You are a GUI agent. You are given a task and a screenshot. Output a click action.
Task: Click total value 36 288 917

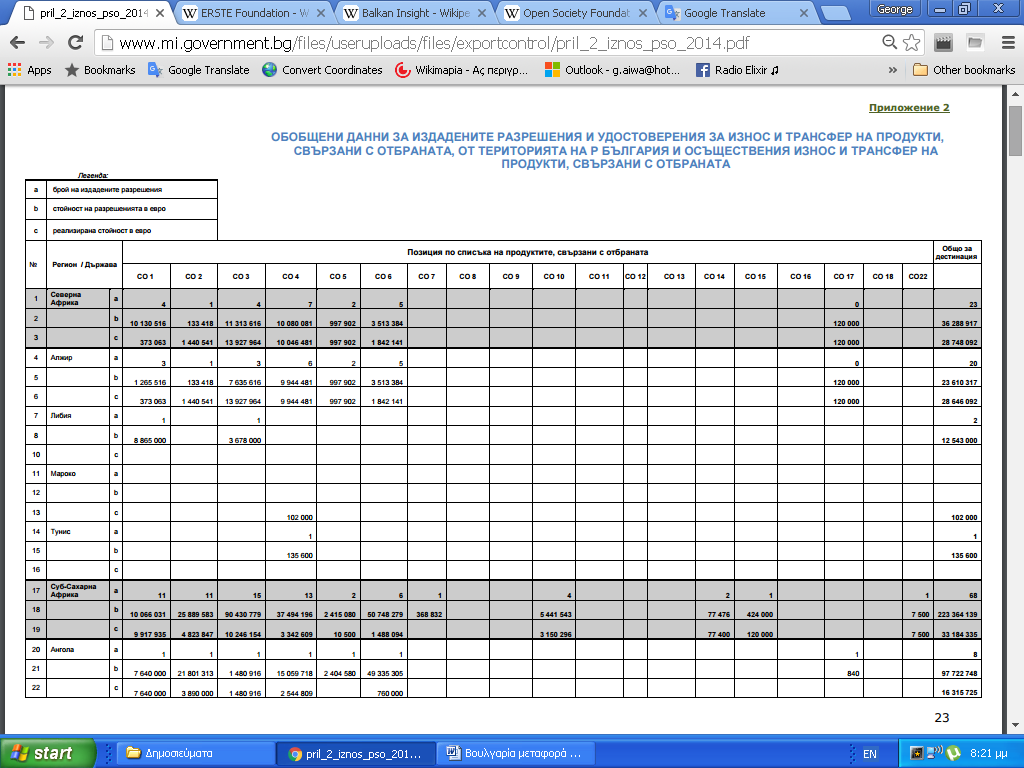point(959,324)
